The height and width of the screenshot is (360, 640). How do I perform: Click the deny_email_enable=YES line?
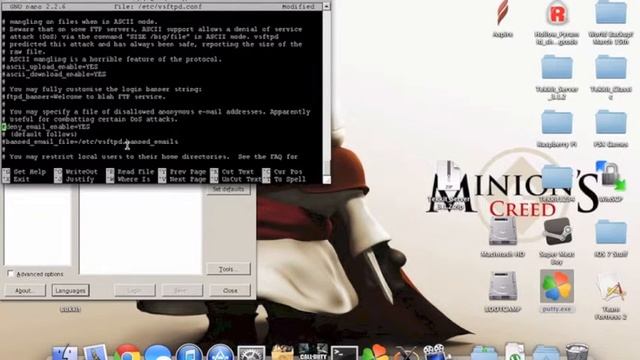(x=46, y=127)
